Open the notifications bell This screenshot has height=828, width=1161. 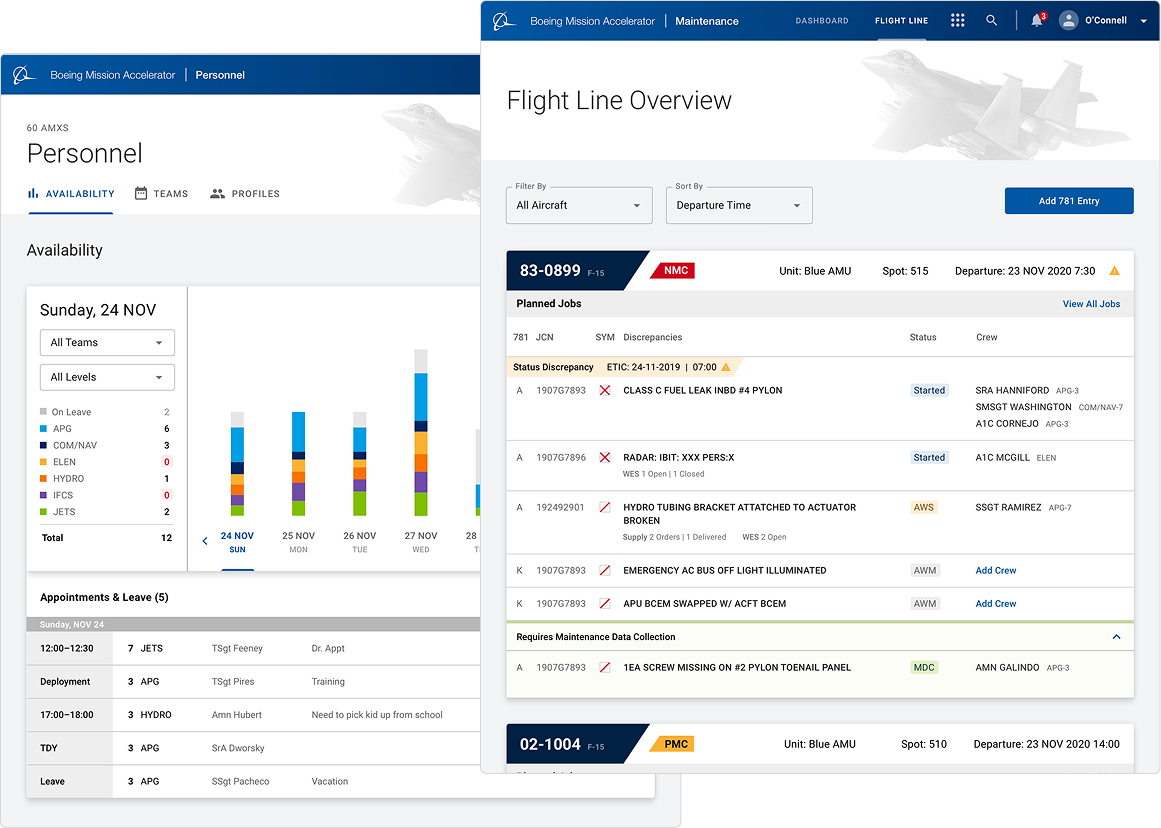pos(1037,20)
